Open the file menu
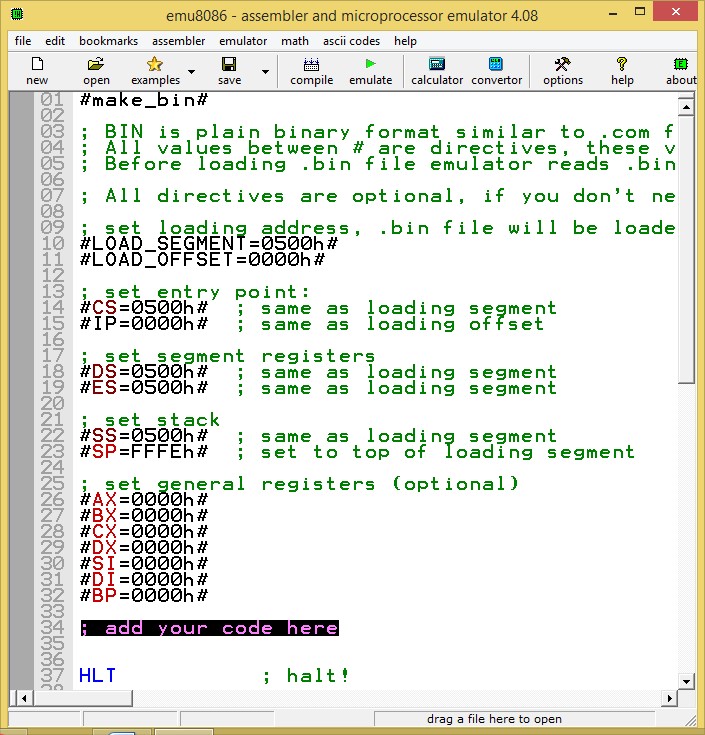The width and height of the screenshot is (705, 735). pyautogui.click(x=23, y=41)
